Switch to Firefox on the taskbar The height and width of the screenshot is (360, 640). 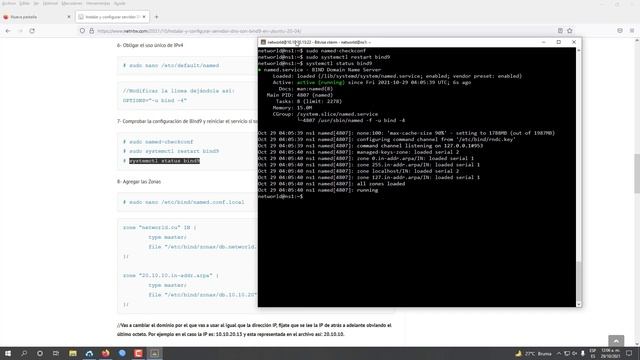coord(105,353)
